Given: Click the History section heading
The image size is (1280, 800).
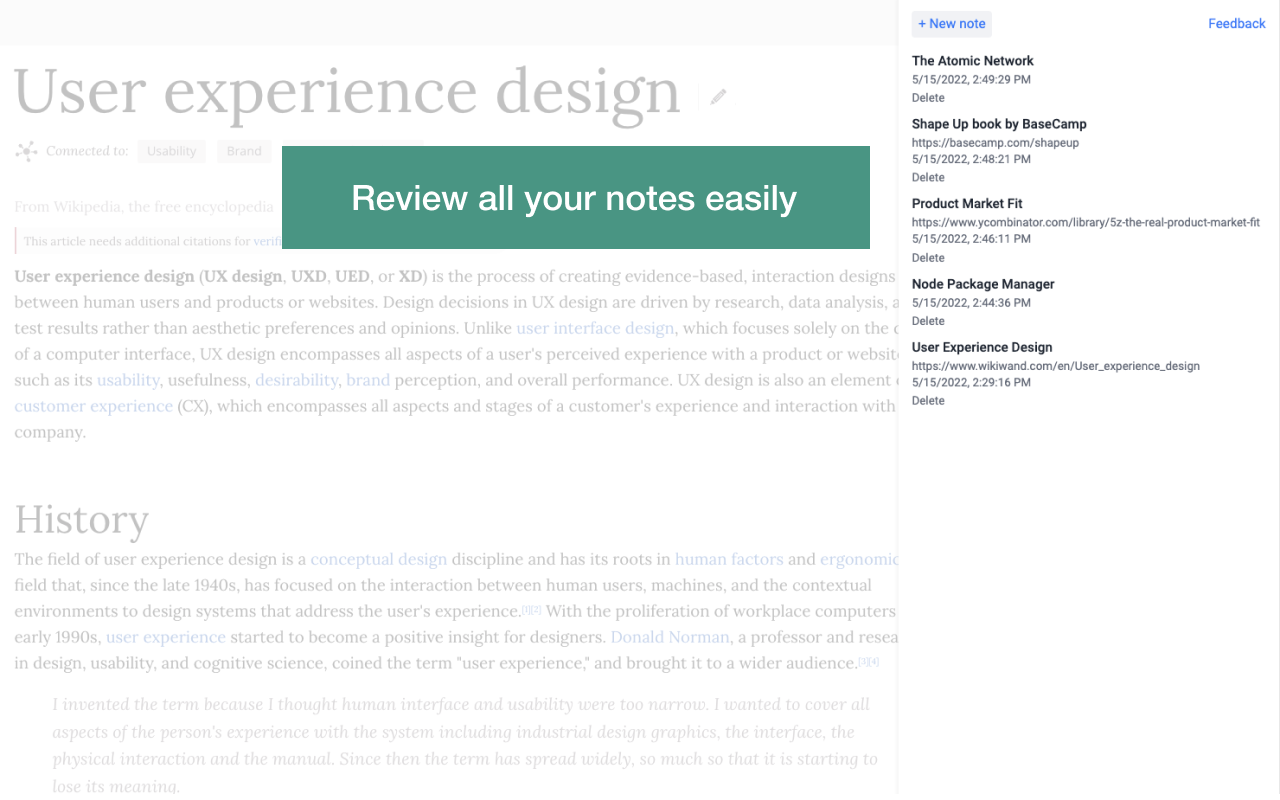Looking at the screenshot, I should 81,520.
